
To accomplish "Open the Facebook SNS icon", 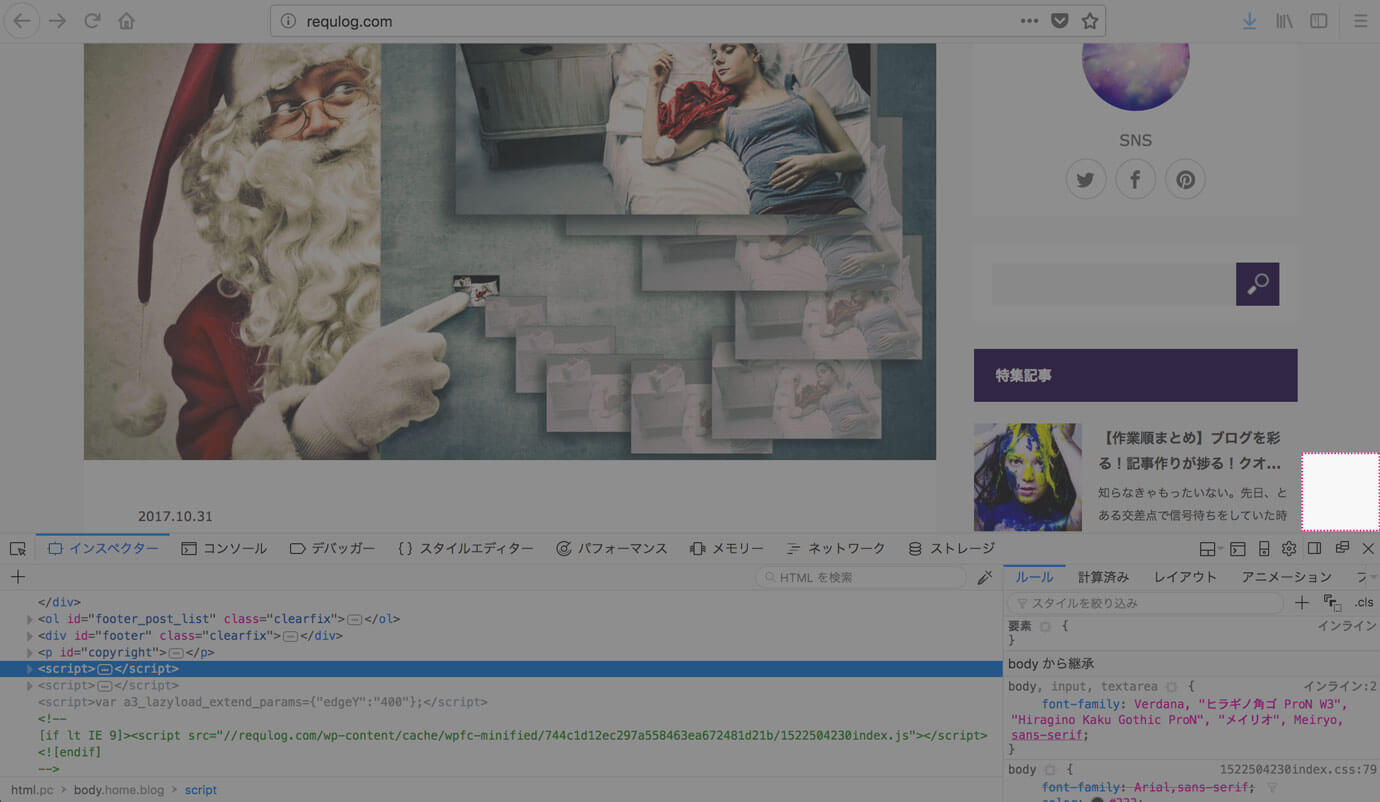I will click(x=1136, y=180).
